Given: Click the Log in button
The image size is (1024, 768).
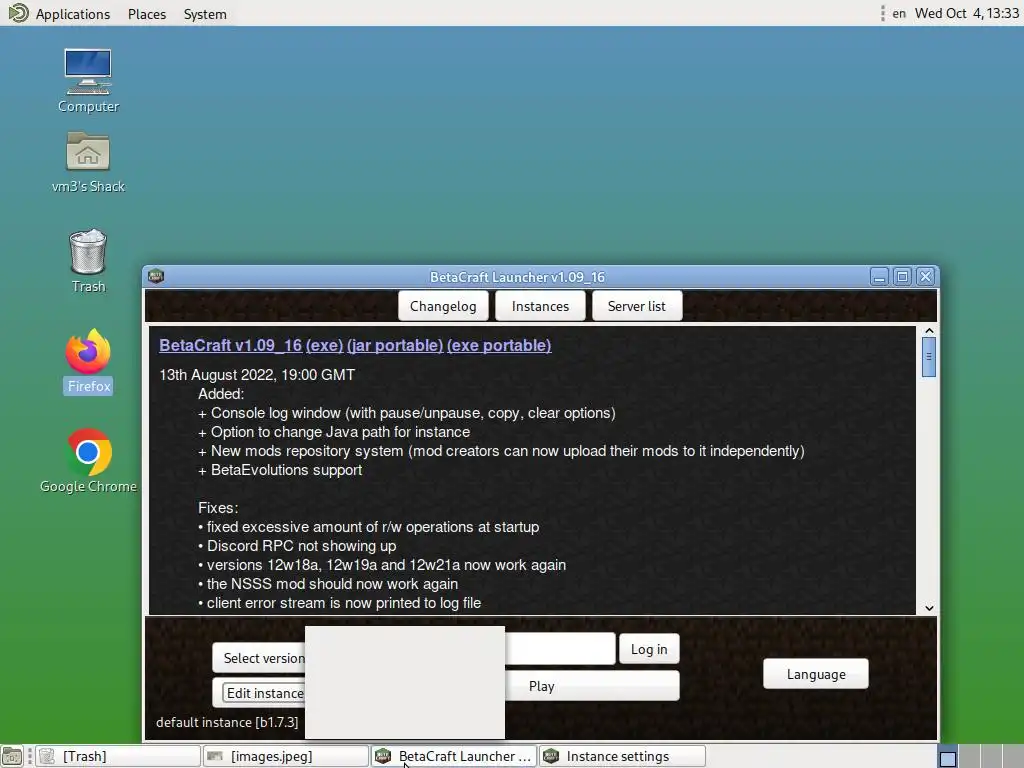Looking at the screenshot, I should point(649,649).
